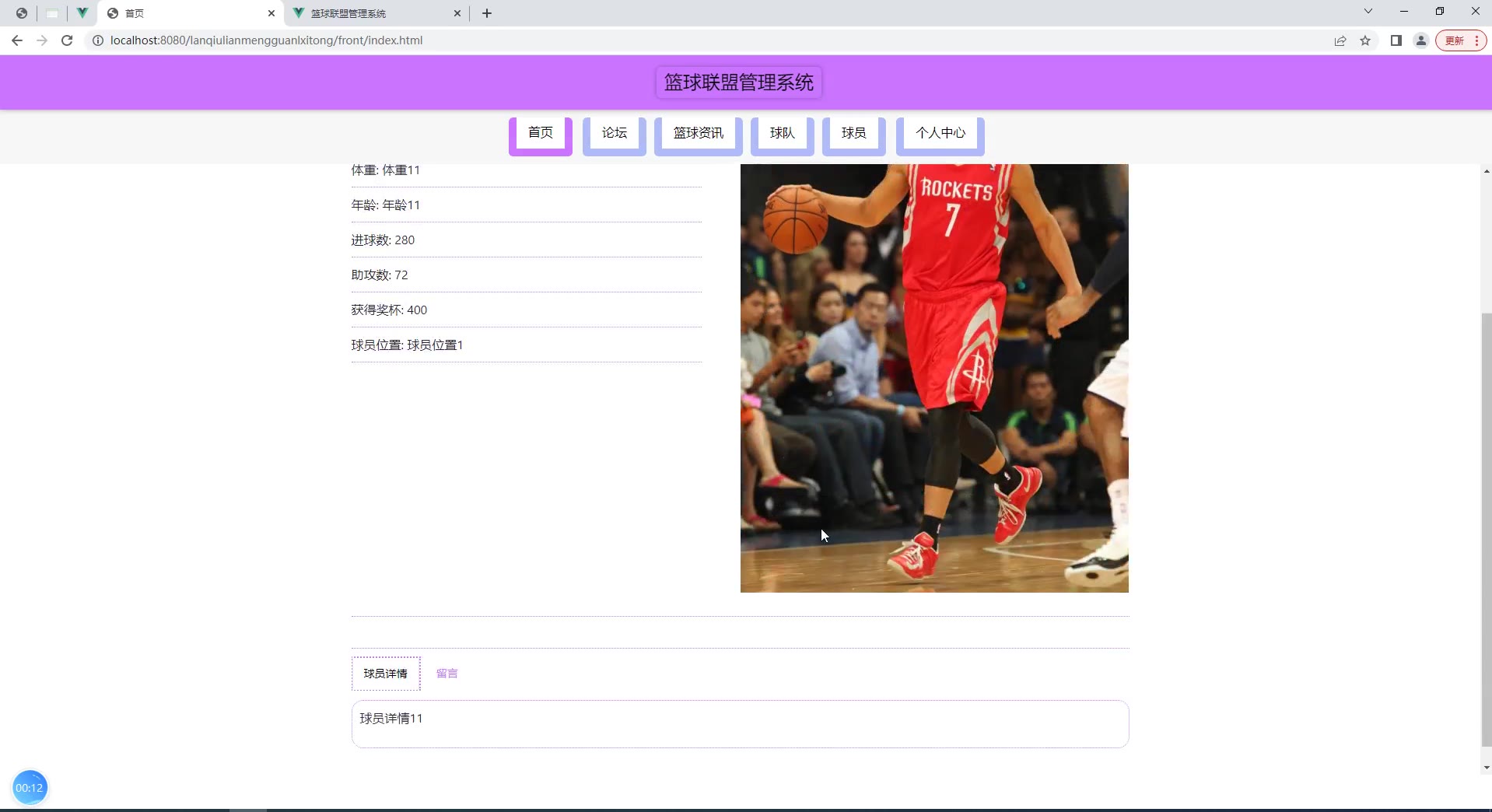Click the site information icon beside URL
Viewport: 1492px width, 812px height.
pyautogui.click(x=98, y=40)
